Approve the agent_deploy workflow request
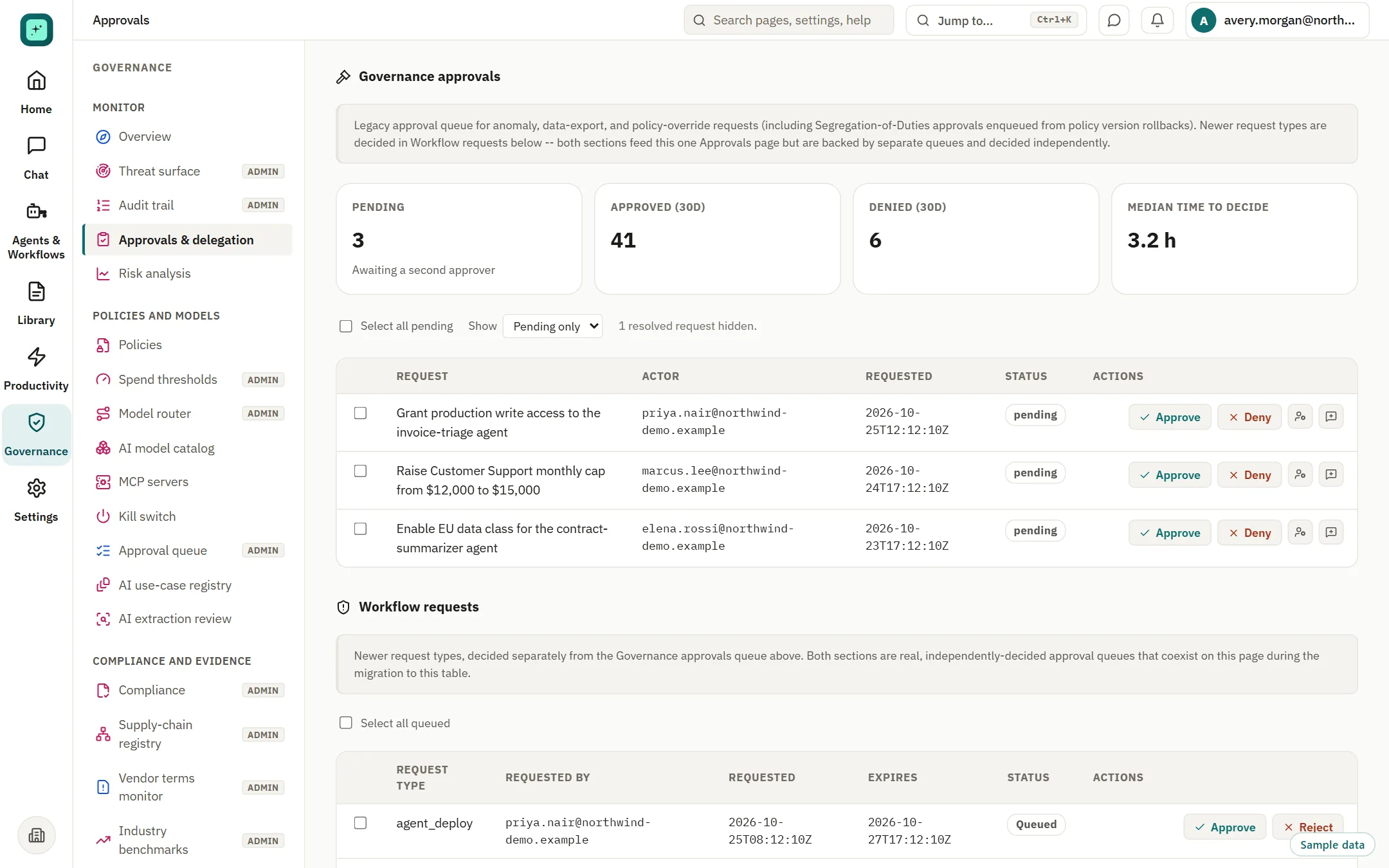1389x868 pixels. (x=1225, y=827)
